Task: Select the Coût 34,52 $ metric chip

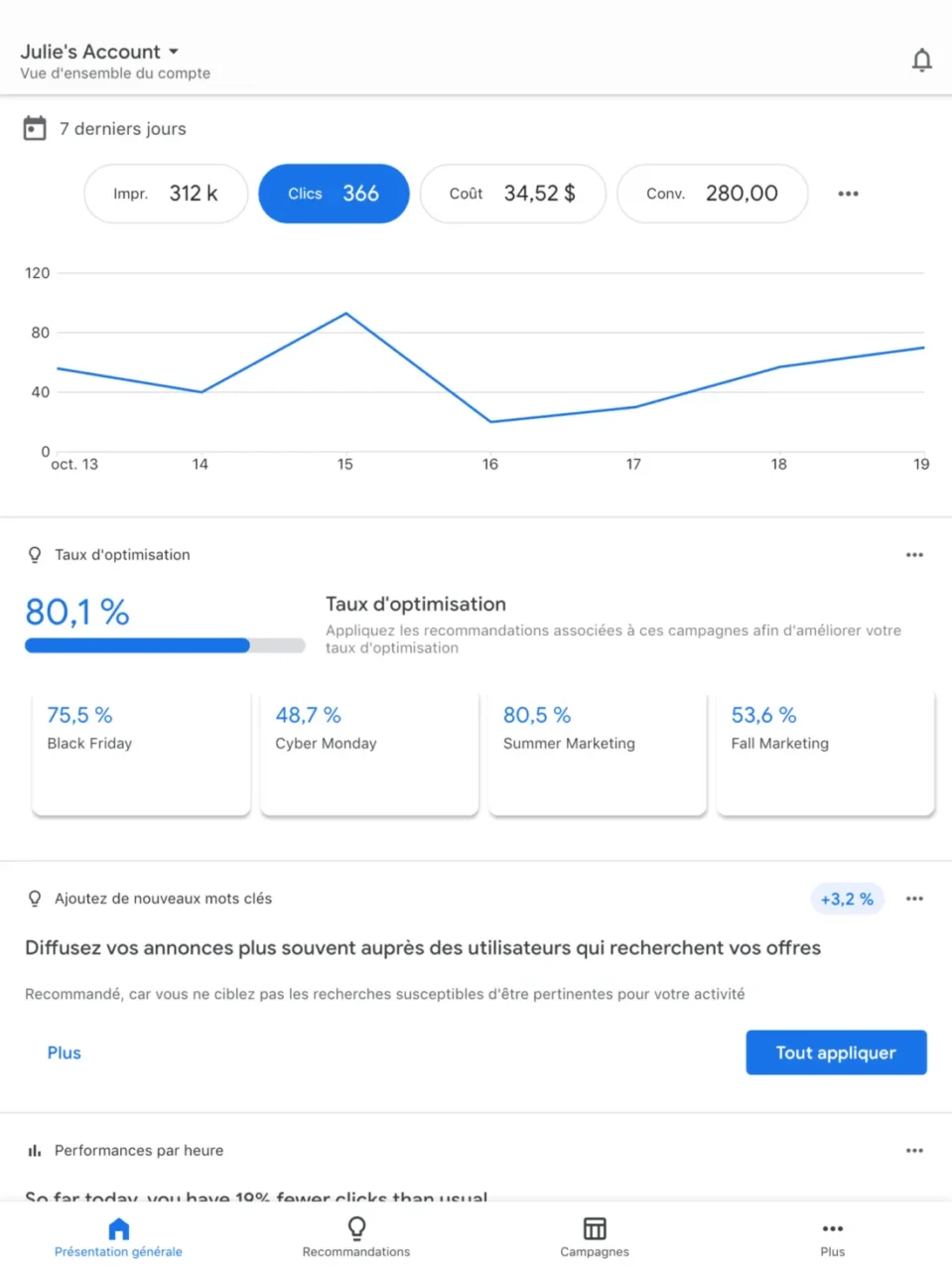Action: pyautogui.click(x=512, y=194)
